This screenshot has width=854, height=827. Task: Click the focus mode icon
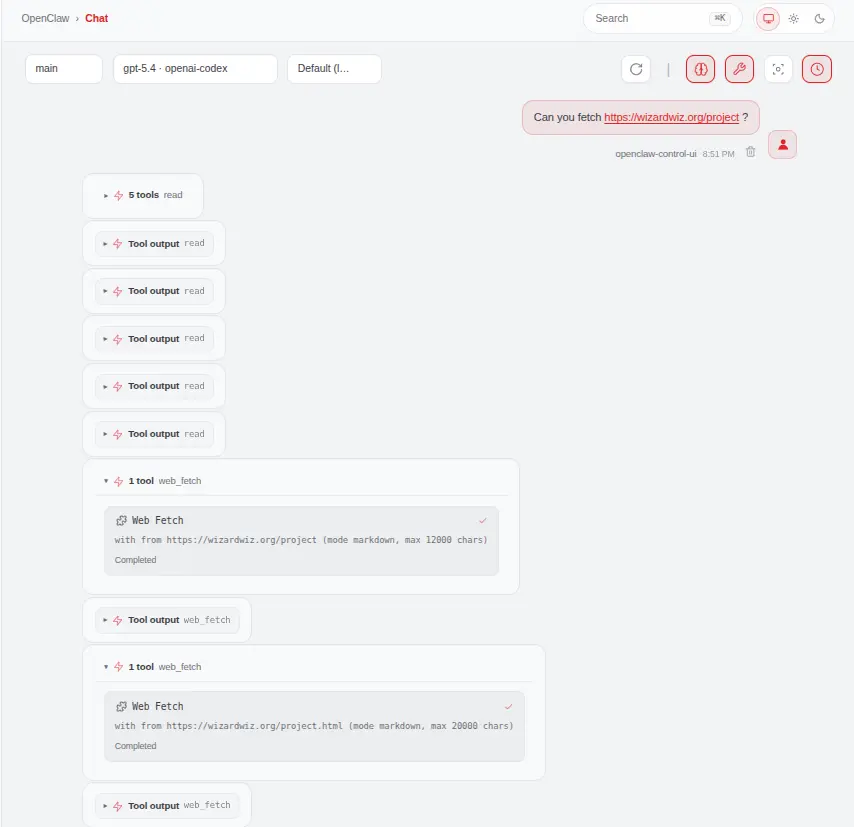pos(778,69)
